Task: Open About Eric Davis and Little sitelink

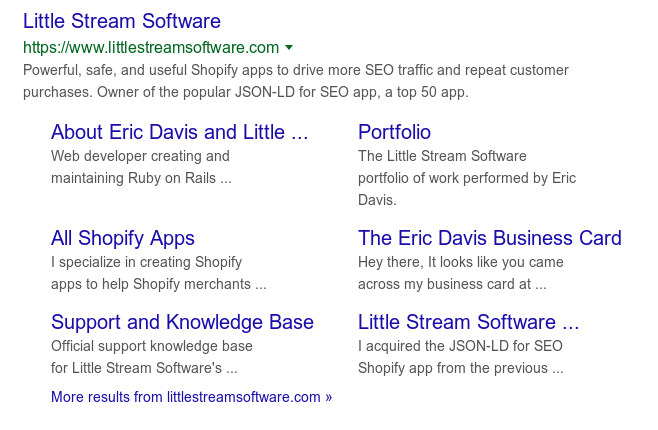Action: (x=180, y=132)
